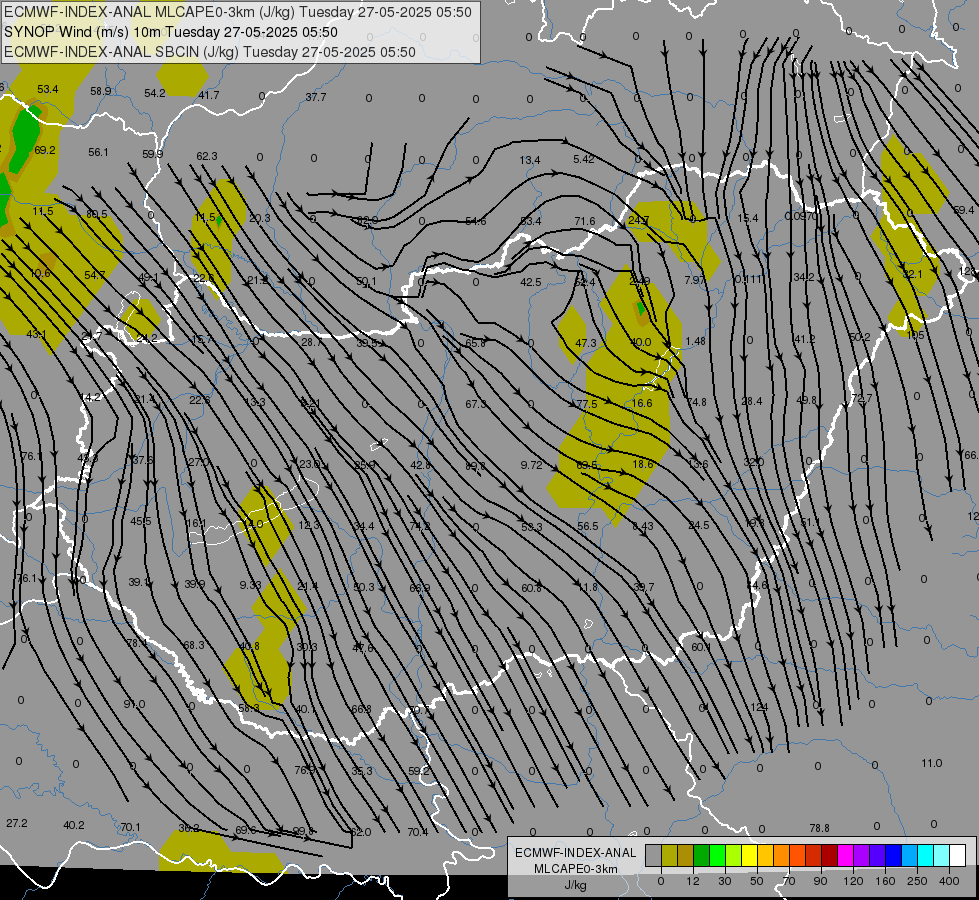Click the legend tick value 250
This screenshot has height=900, width=979.
point(917,881)
